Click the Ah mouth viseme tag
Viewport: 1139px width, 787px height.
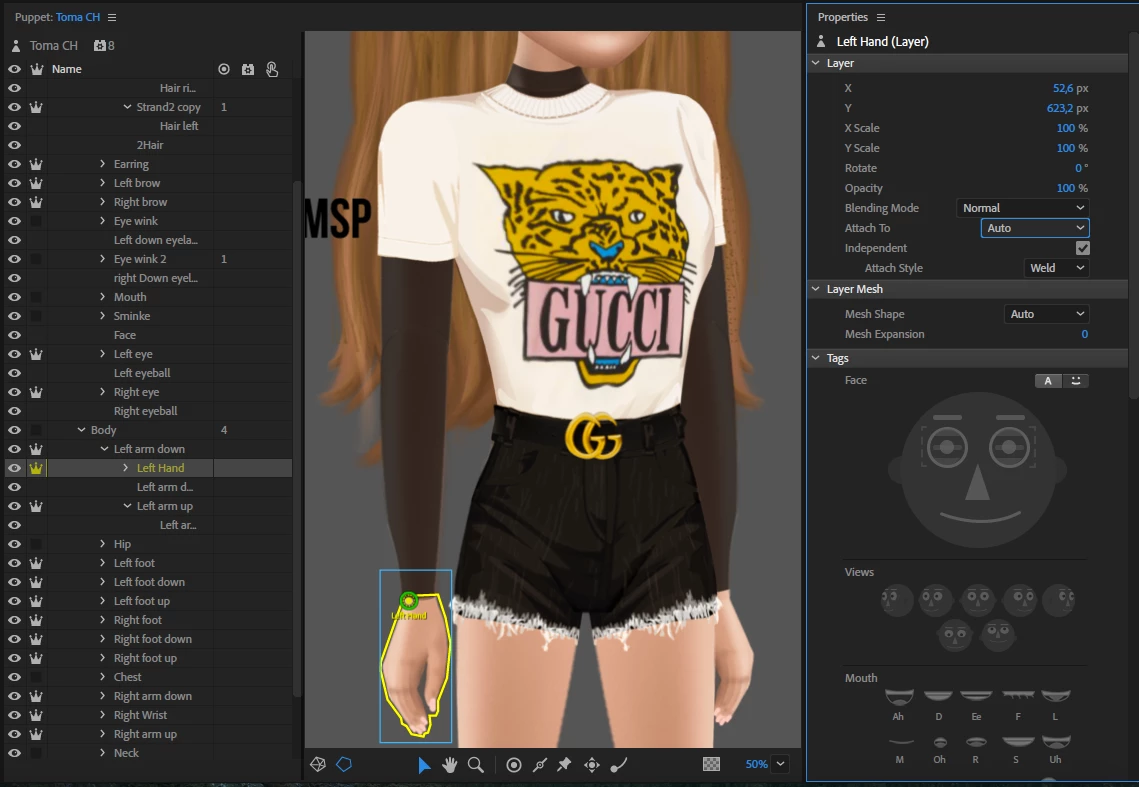(x=899, y=697)
